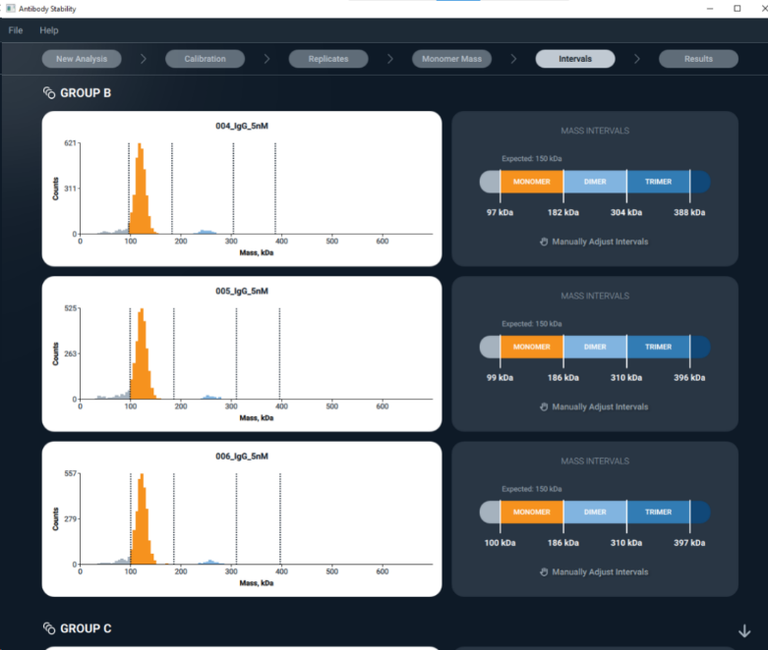Open the Help menu
Screen dimensions: 768x650
tap(49, 30)
